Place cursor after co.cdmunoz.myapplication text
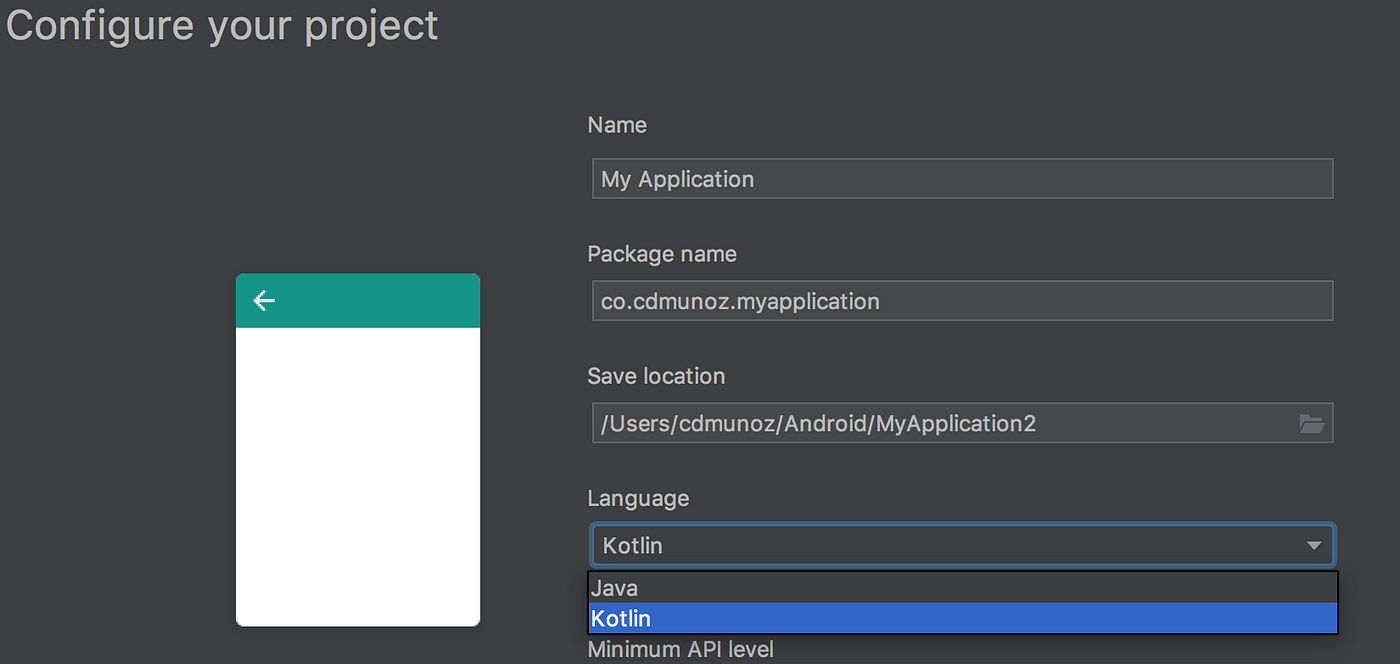Screen dimensions: 1400x664 click(x=882, y=301)
